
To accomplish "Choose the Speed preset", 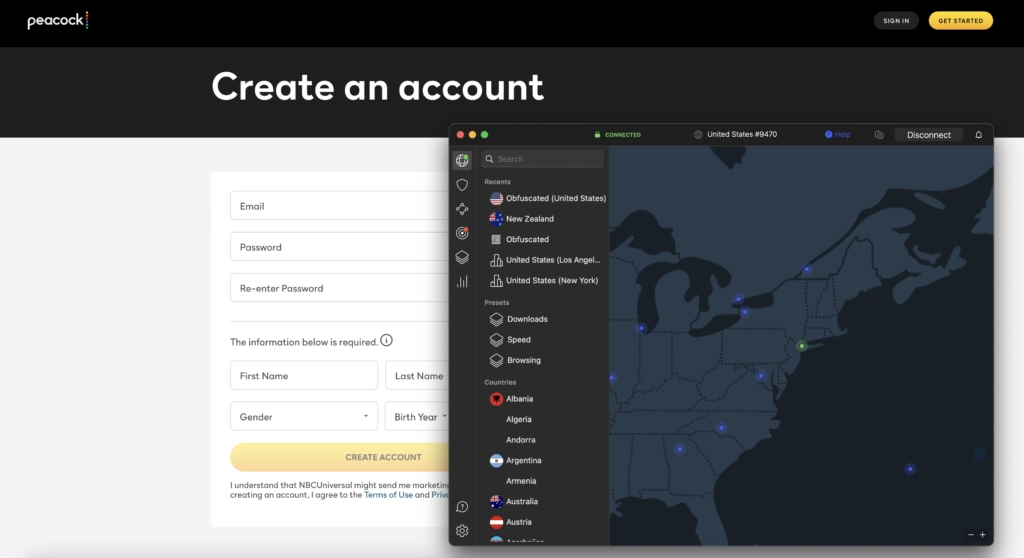I will point(510,340).
